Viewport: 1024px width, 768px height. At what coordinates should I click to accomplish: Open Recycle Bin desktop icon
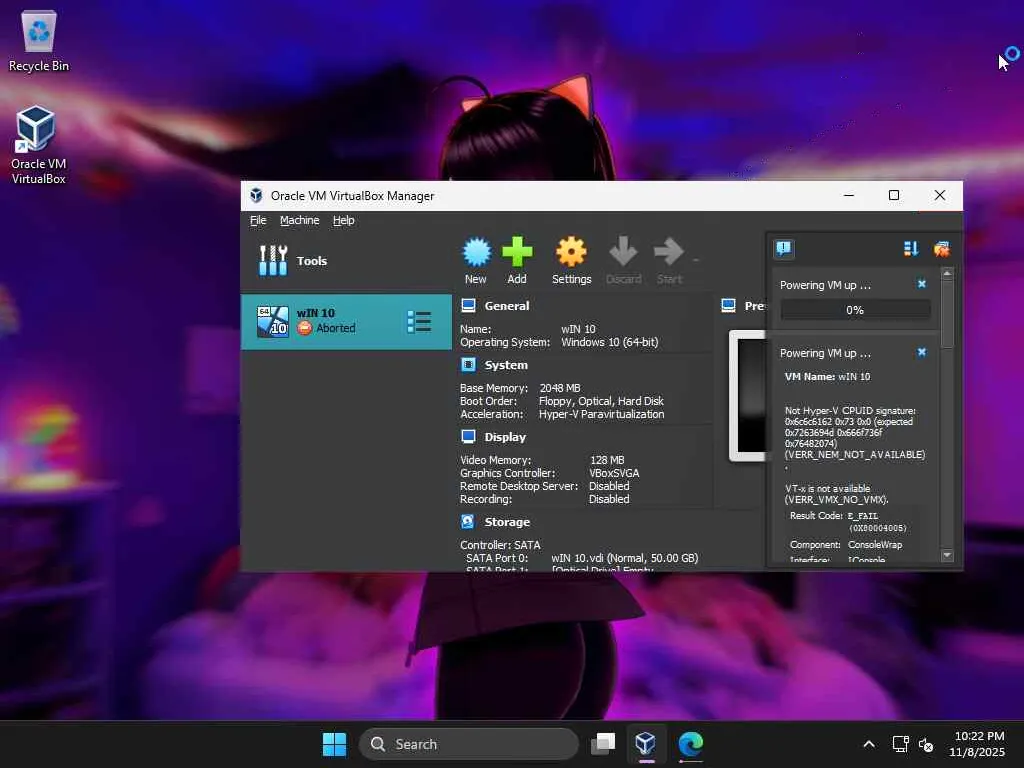coord(39,40)
